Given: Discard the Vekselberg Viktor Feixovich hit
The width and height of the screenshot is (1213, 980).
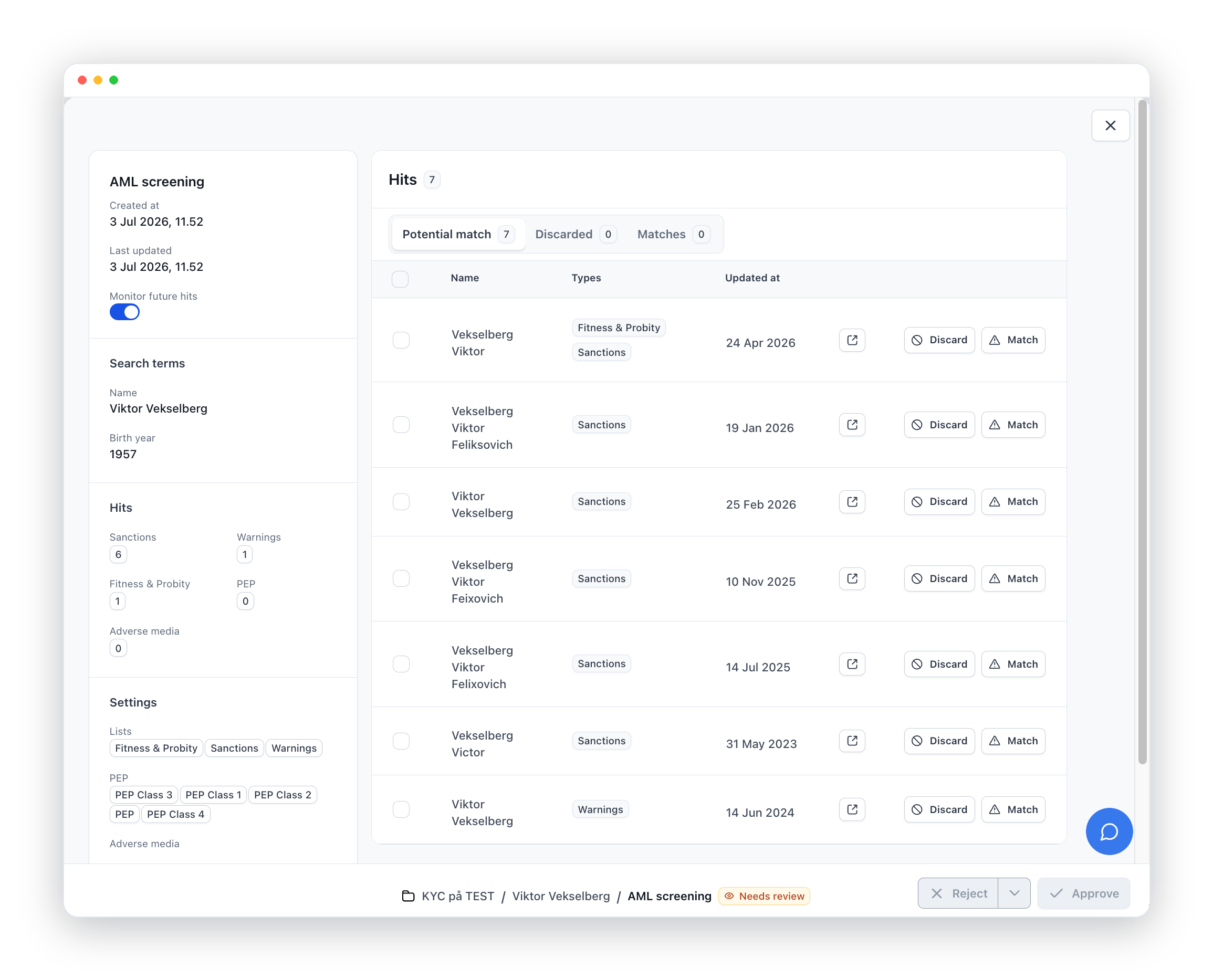Looking at the screenshot, I should tap(938, 578).
